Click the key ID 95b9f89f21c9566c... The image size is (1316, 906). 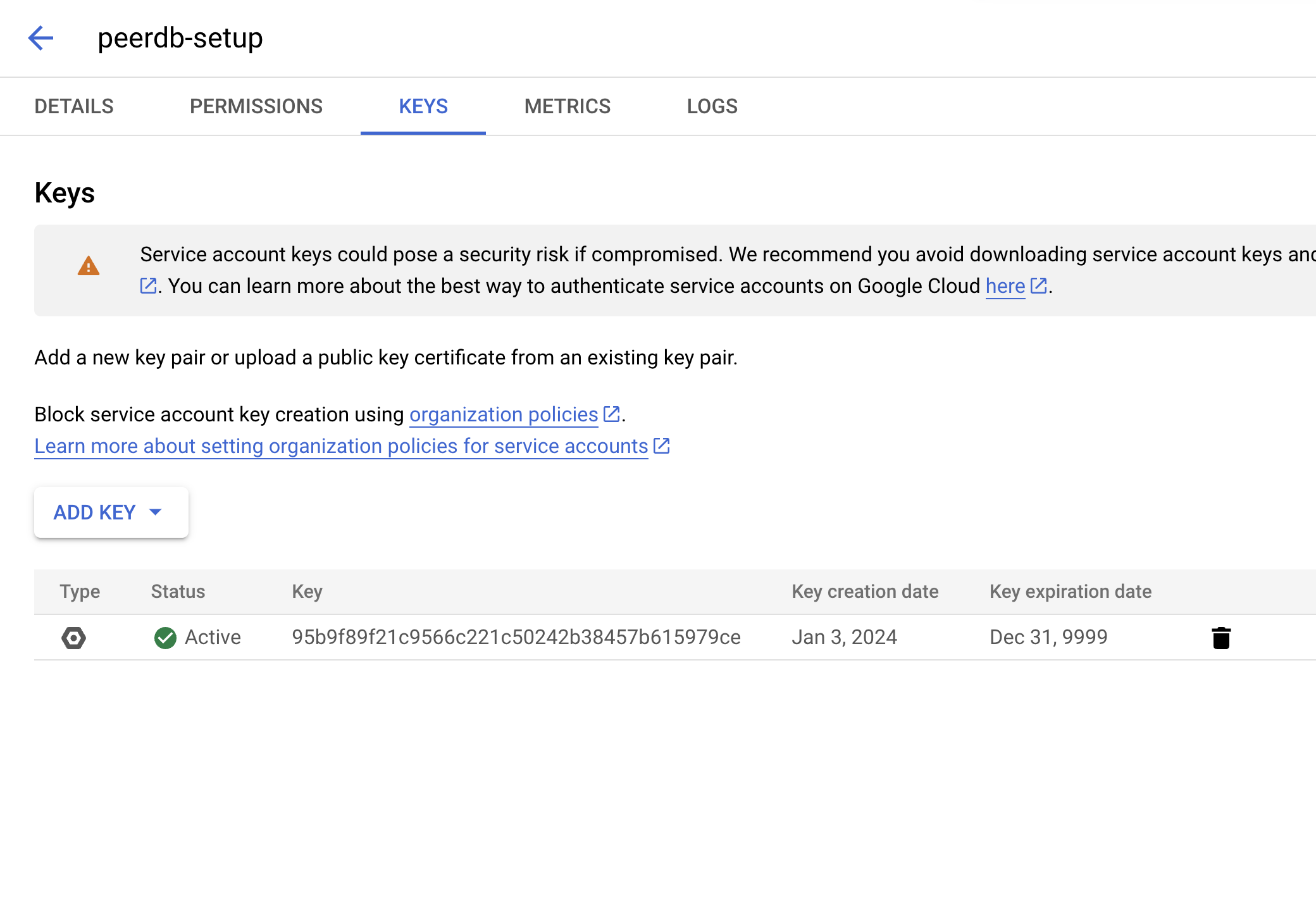tap(516, 637)
